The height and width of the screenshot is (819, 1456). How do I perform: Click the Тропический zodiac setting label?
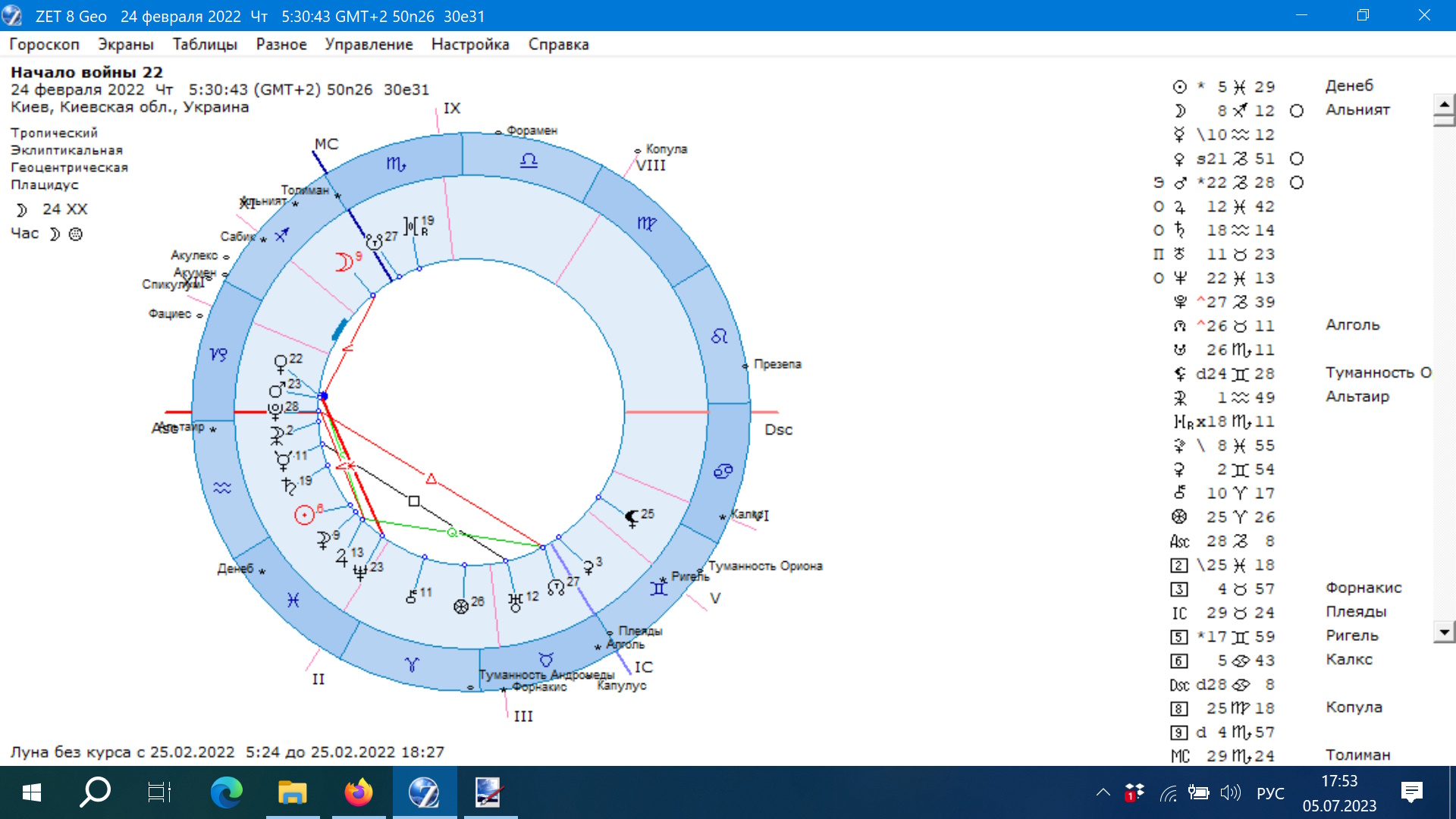(x=54, y=133)
